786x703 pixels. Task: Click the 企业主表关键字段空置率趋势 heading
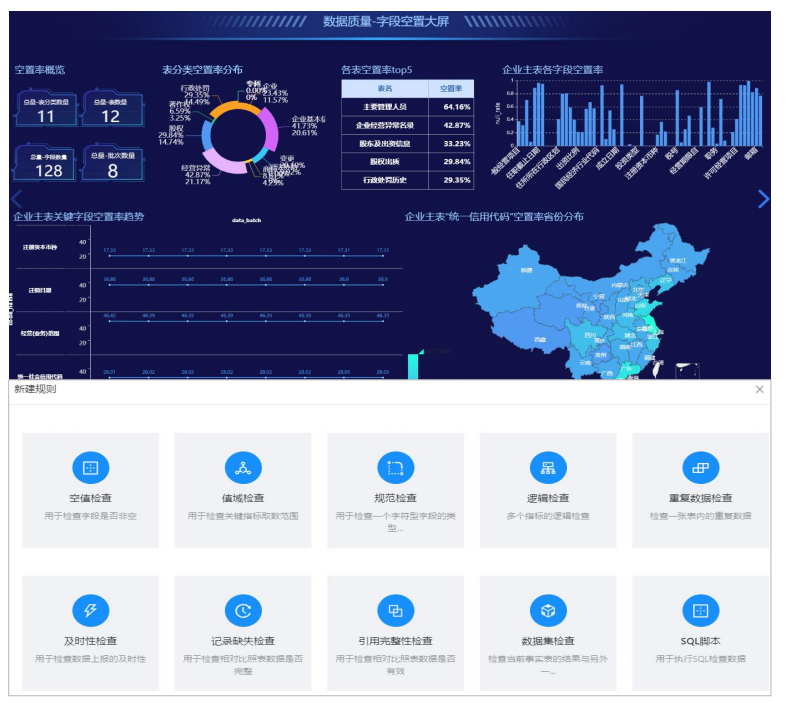pyautogui.click(x=79, y=217)
